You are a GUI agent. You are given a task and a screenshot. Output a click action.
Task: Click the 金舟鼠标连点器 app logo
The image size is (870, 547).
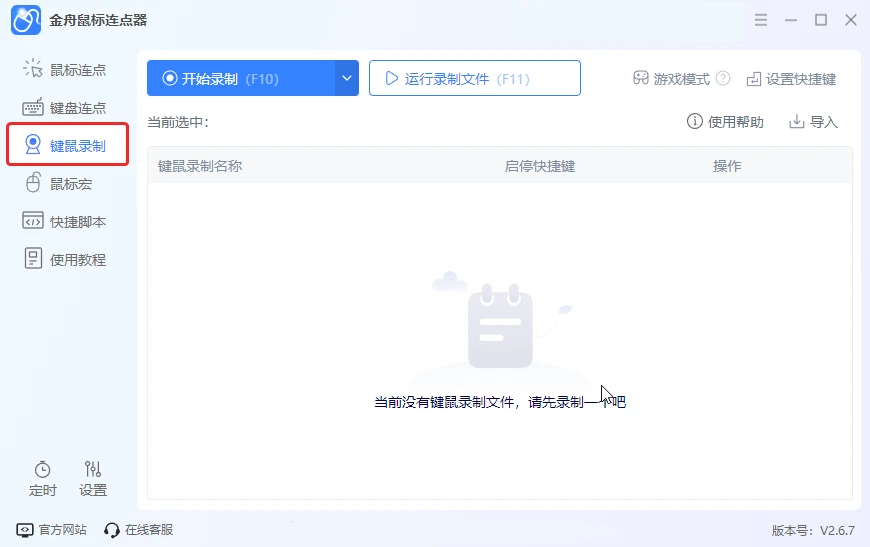tap(26, 21)
